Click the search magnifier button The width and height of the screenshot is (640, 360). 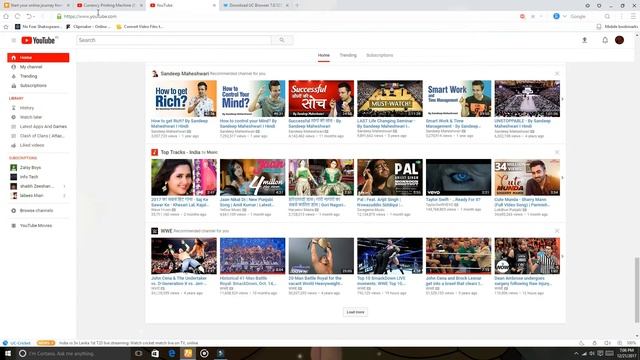click(282, 40)
